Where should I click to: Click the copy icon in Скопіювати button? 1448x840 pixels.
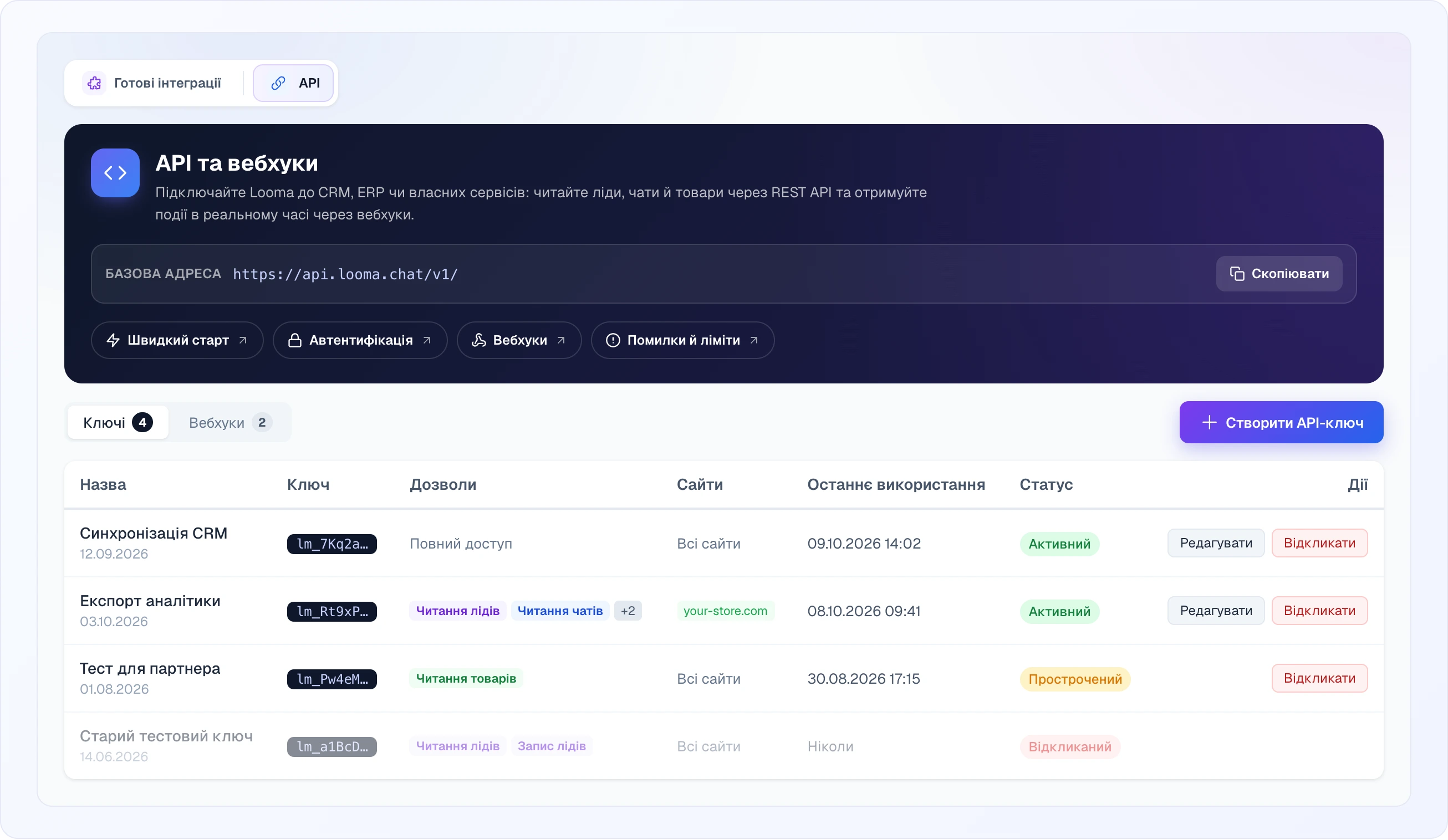tap(1237, 274)
